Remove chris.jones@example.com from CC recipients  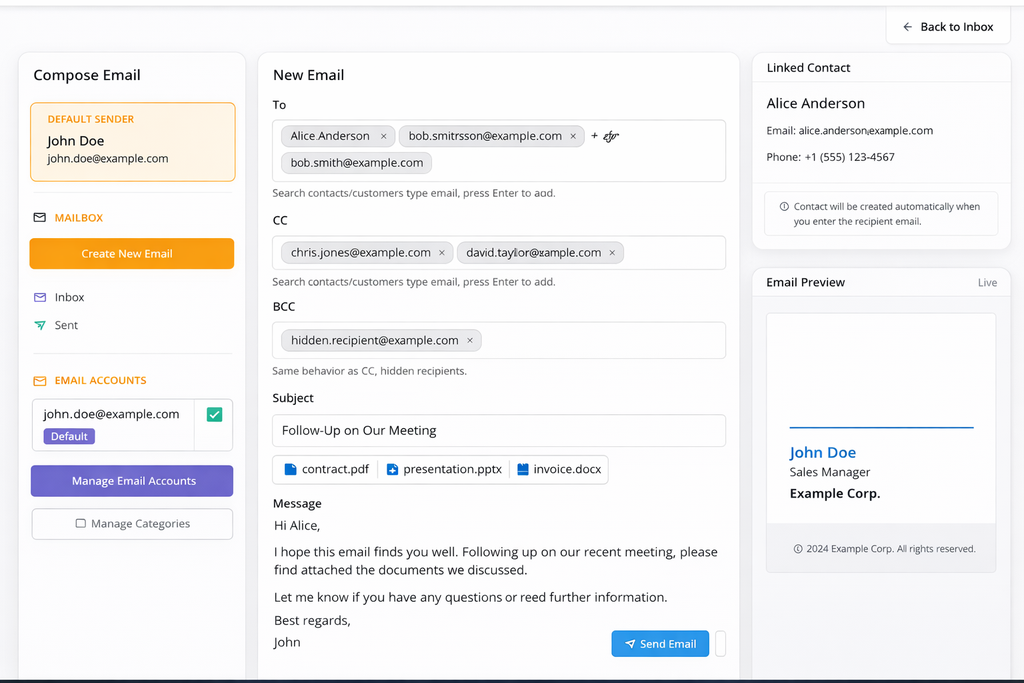coord(441,252)
